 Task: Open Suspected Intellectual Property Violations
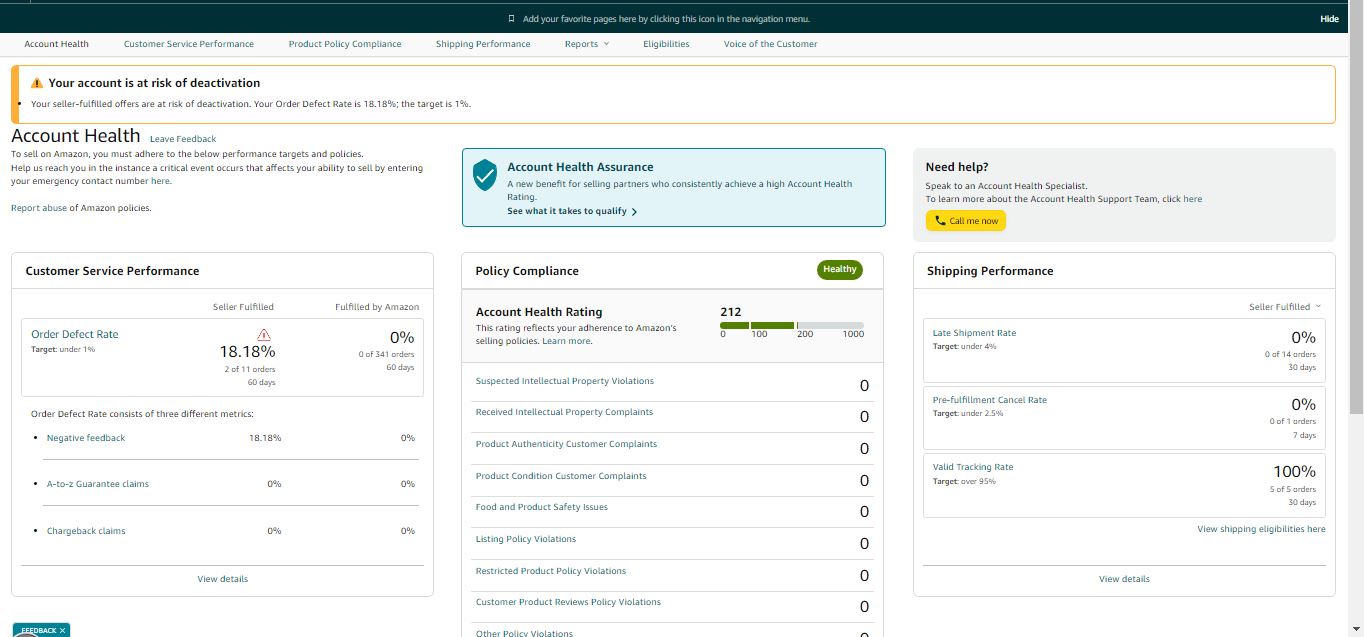[x=565, y=381]
